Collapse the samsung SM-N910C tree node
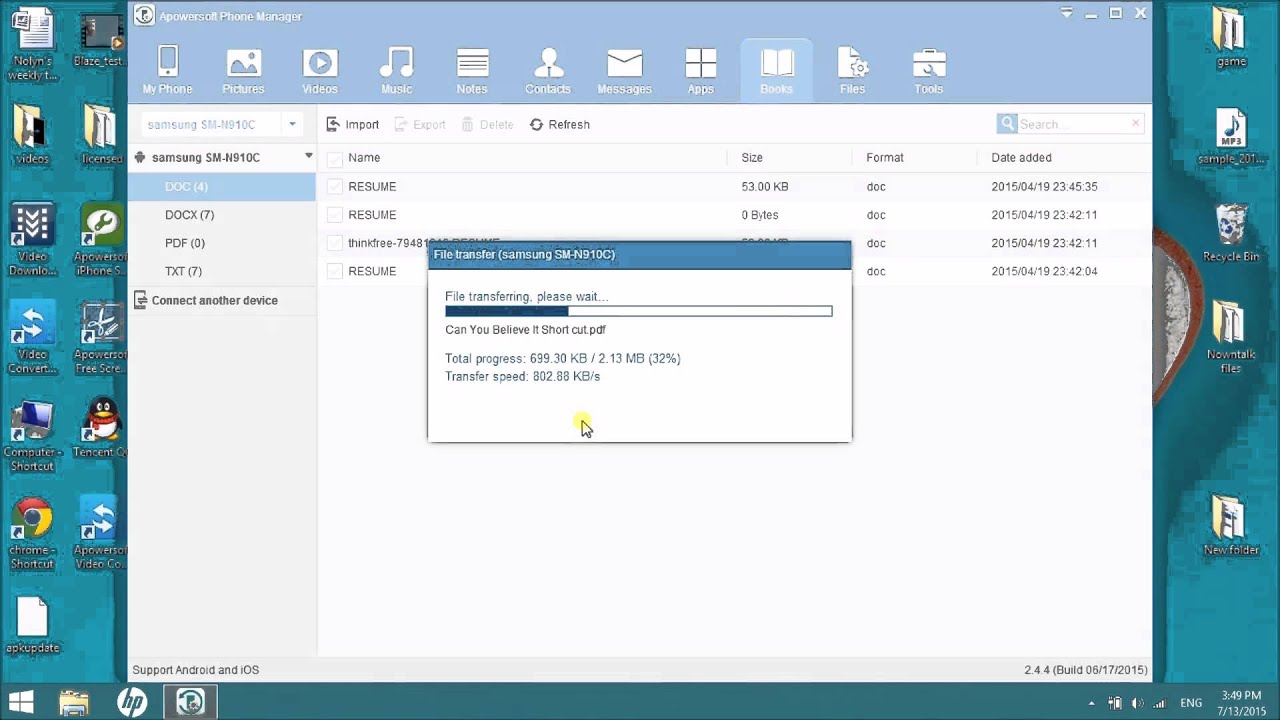 [x=308, y=156]
